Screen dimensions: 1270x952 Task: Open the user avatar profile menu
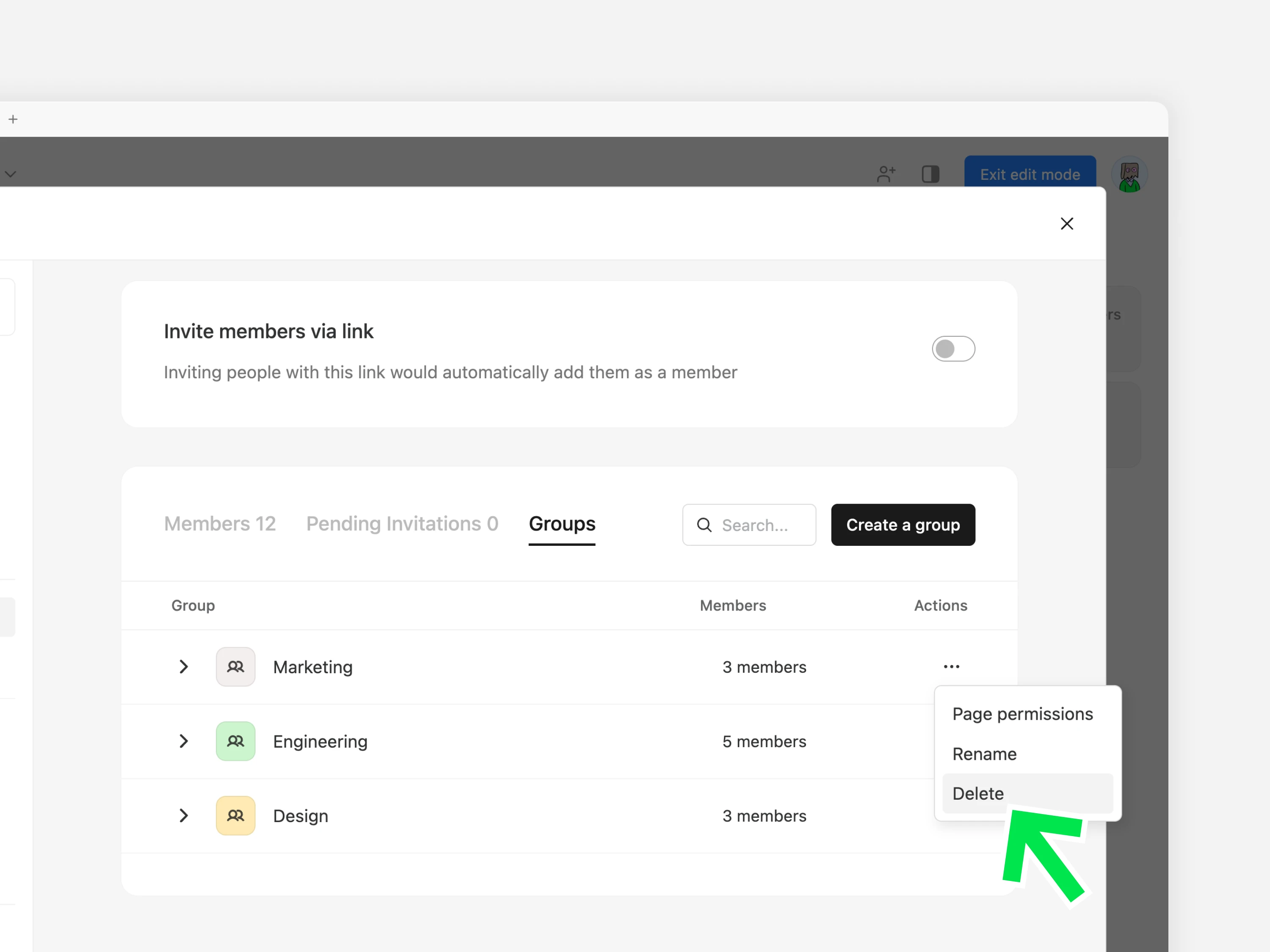tap(1129, 174)
